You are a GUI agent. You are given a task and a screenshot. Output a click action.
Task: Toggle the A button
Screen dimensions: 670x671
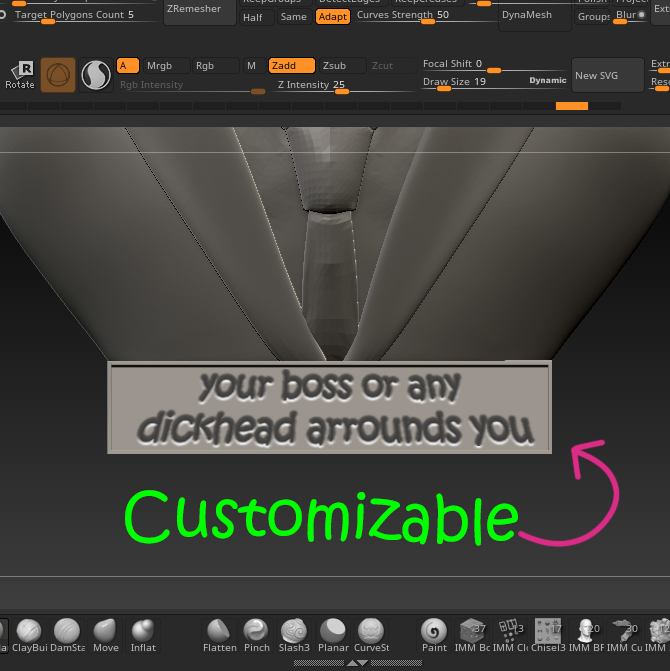(127, 65)
